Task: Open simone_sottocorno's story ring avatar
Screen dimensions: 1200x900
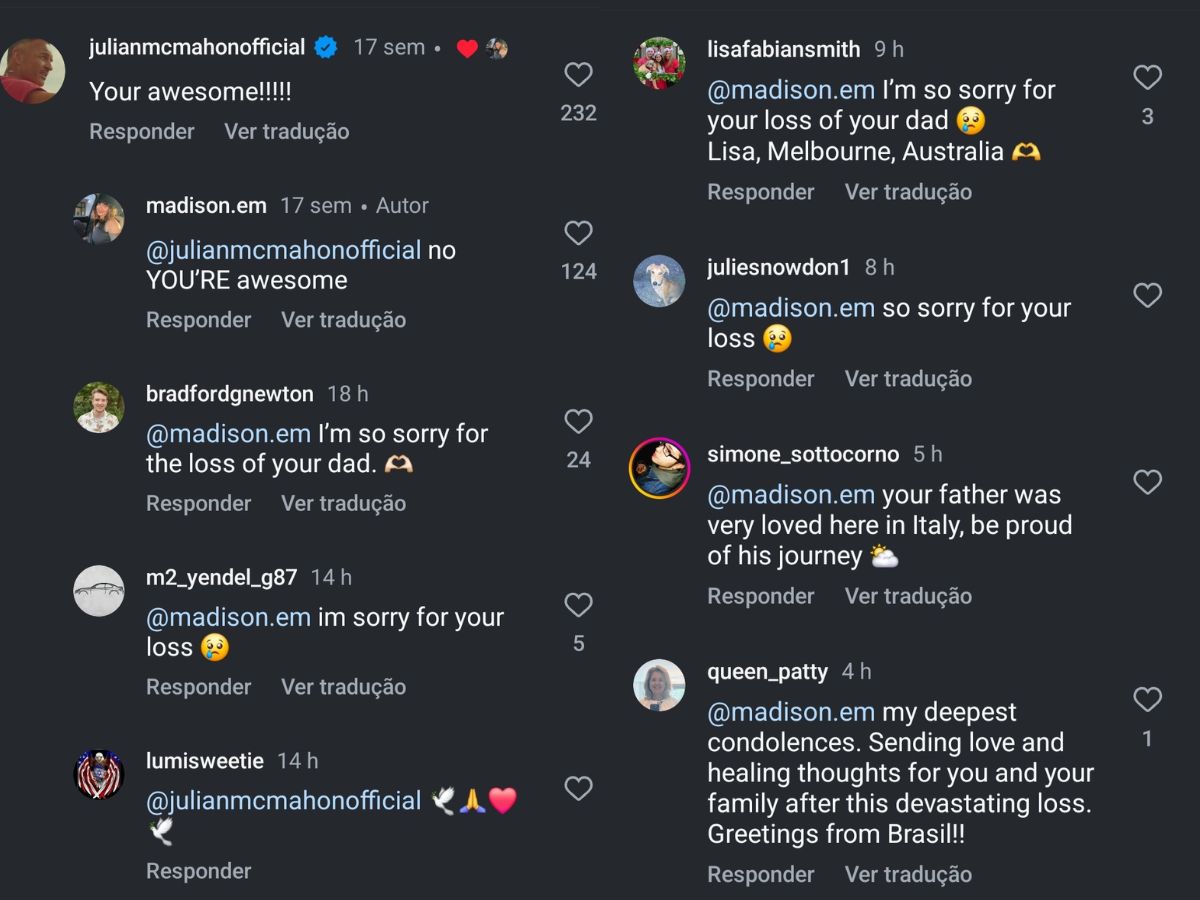Action: [x=659, y=468]
